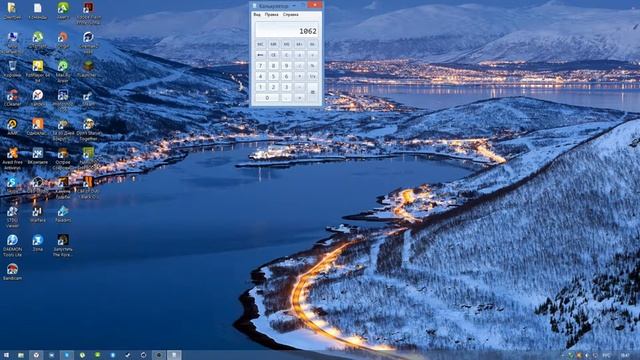Select the Minecraft-style launcher grass block icon
This screenshot has height=360, width=640.
(88, 69)
